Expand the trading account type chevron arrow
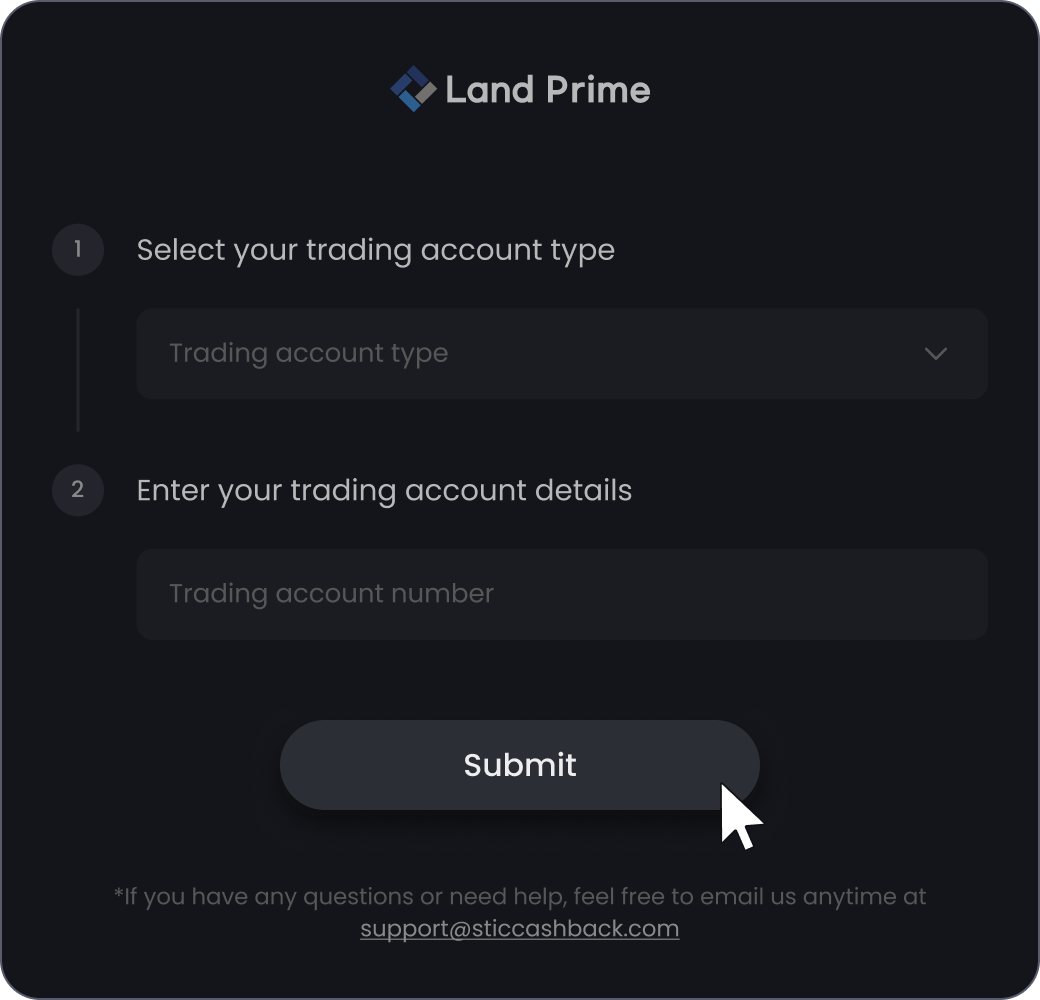 (935, 353)
